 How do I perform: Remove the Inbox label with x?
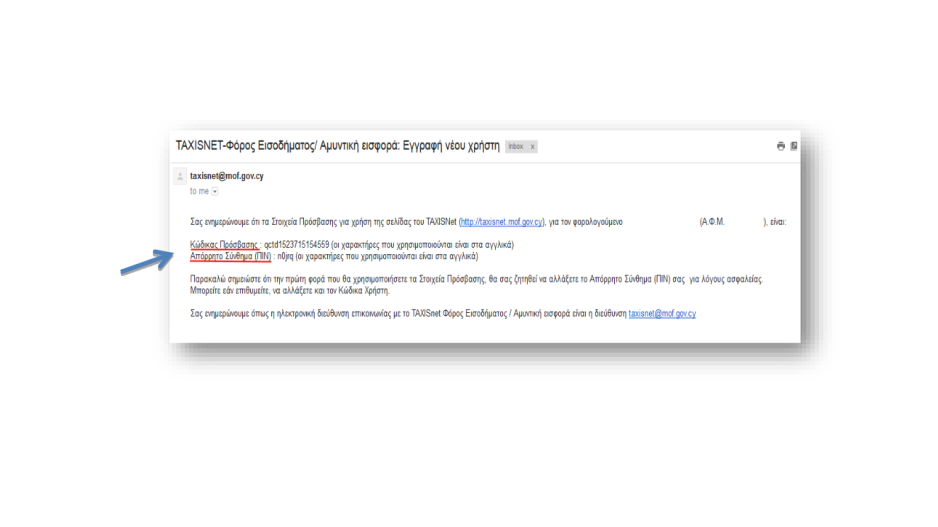532,147
